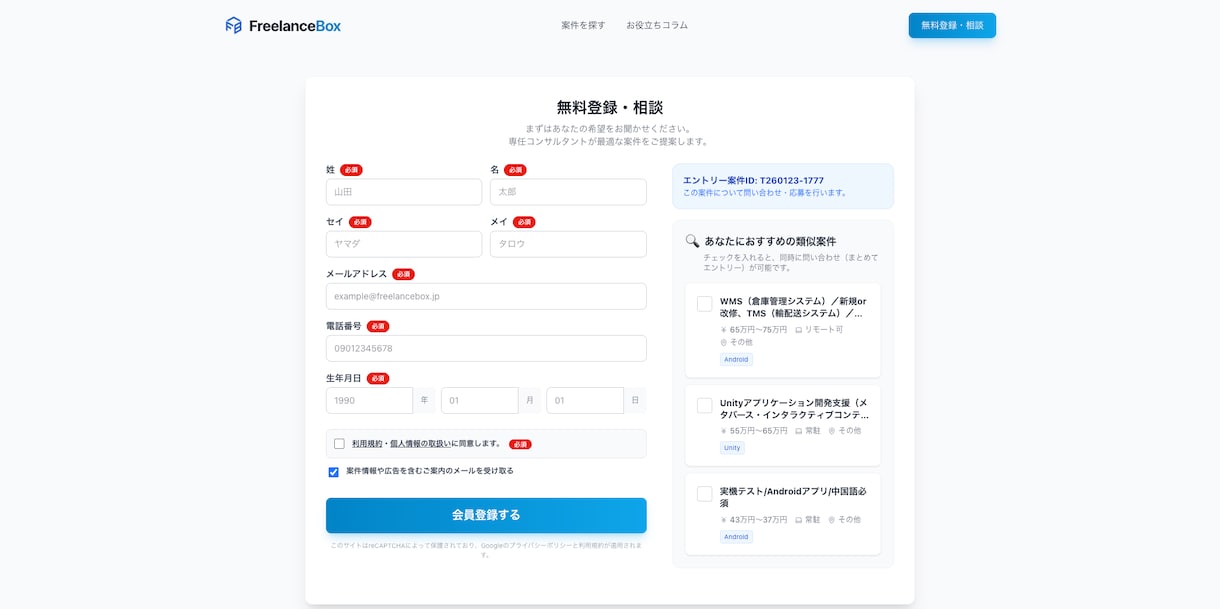Viewport: 1220px width, 609px height.
Task: Click the エントリー案件ID: T260123-1777 text
Action: 753,180
